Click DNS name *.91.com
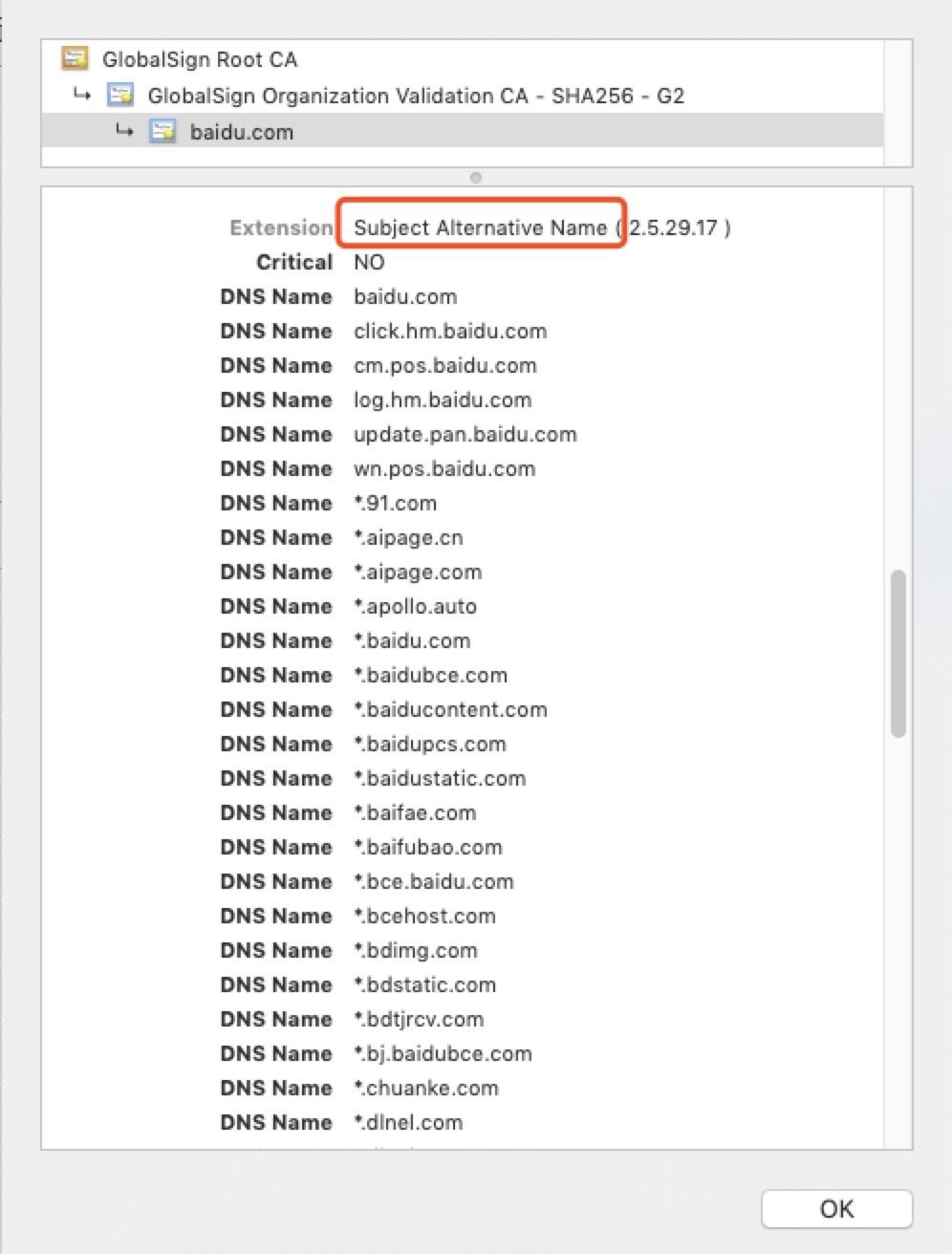 coord(396,503)
